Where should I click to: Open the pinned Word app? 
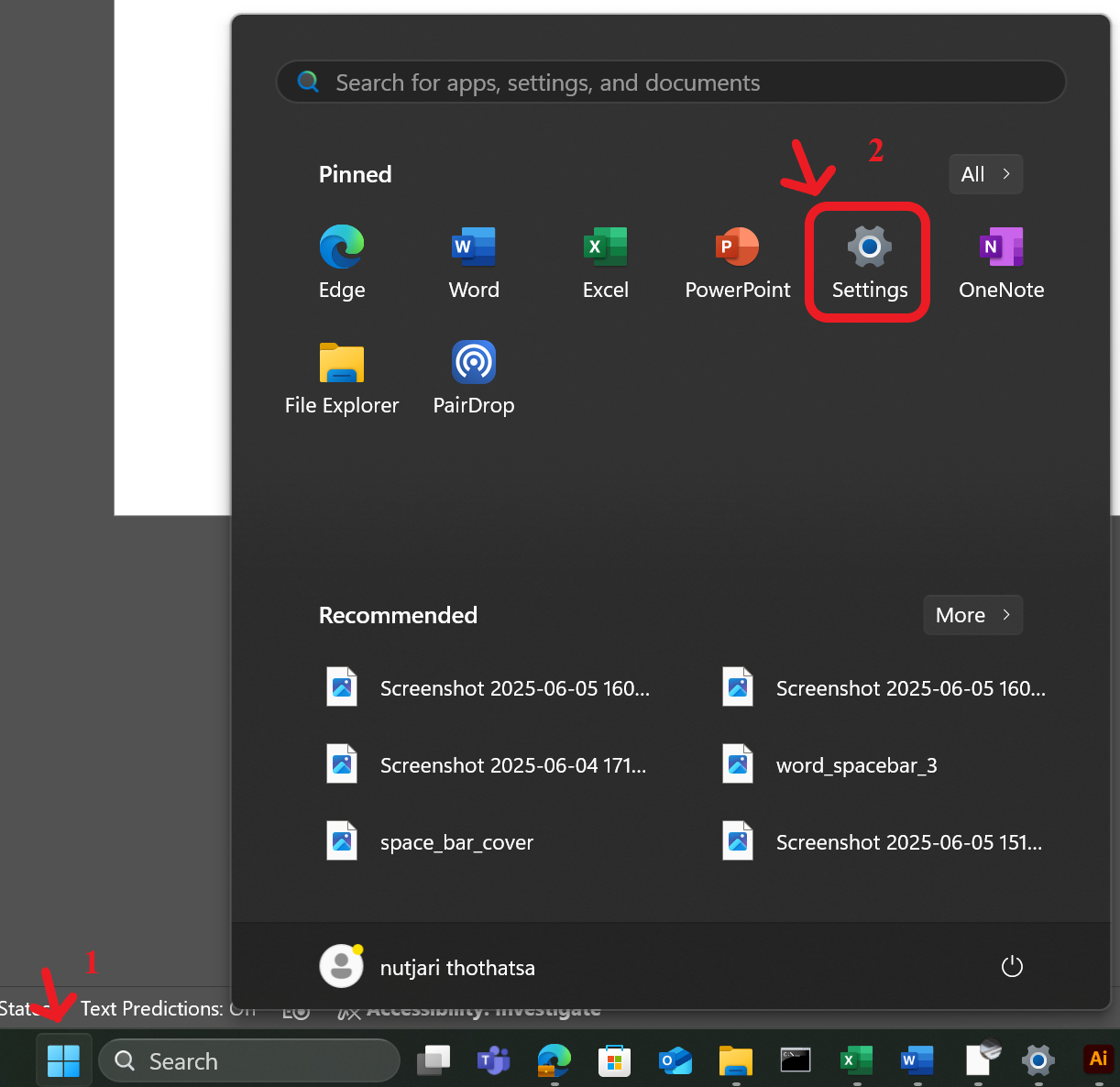[x=474, y=262]
